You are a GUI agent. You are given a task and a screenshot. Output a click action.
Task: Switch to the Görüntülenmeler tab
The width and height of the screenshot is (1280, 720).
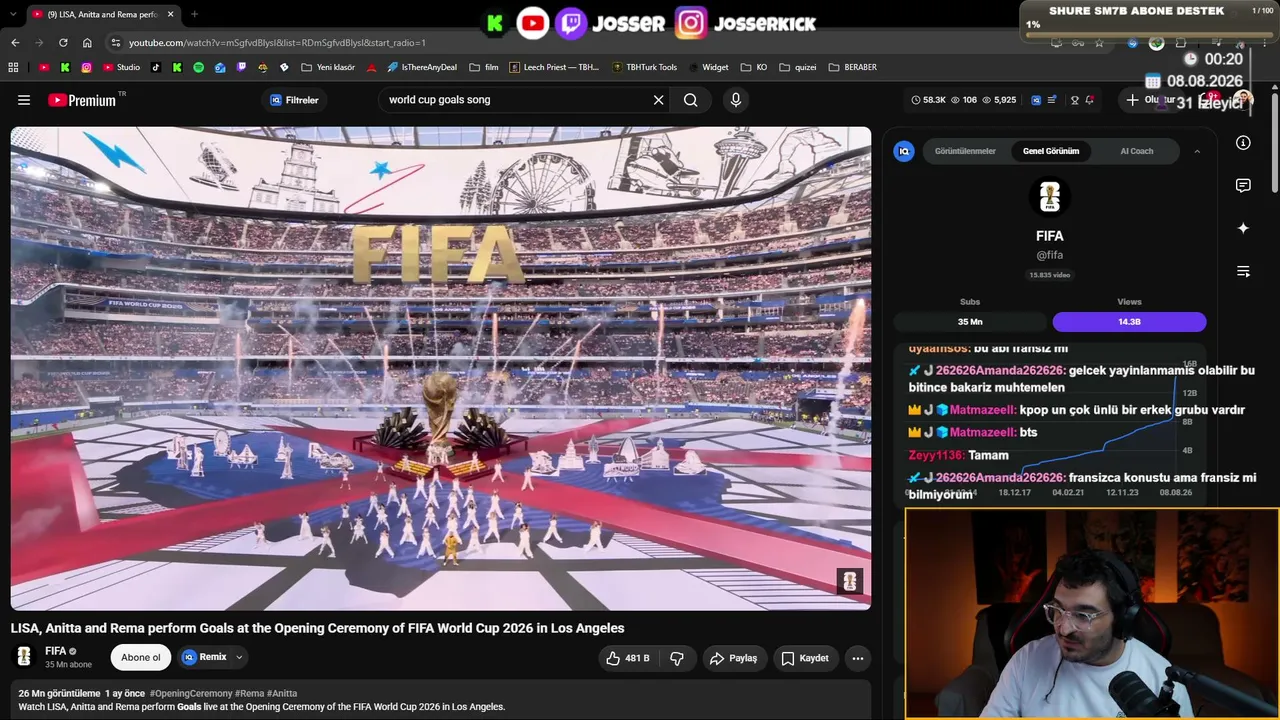[965, 151]
